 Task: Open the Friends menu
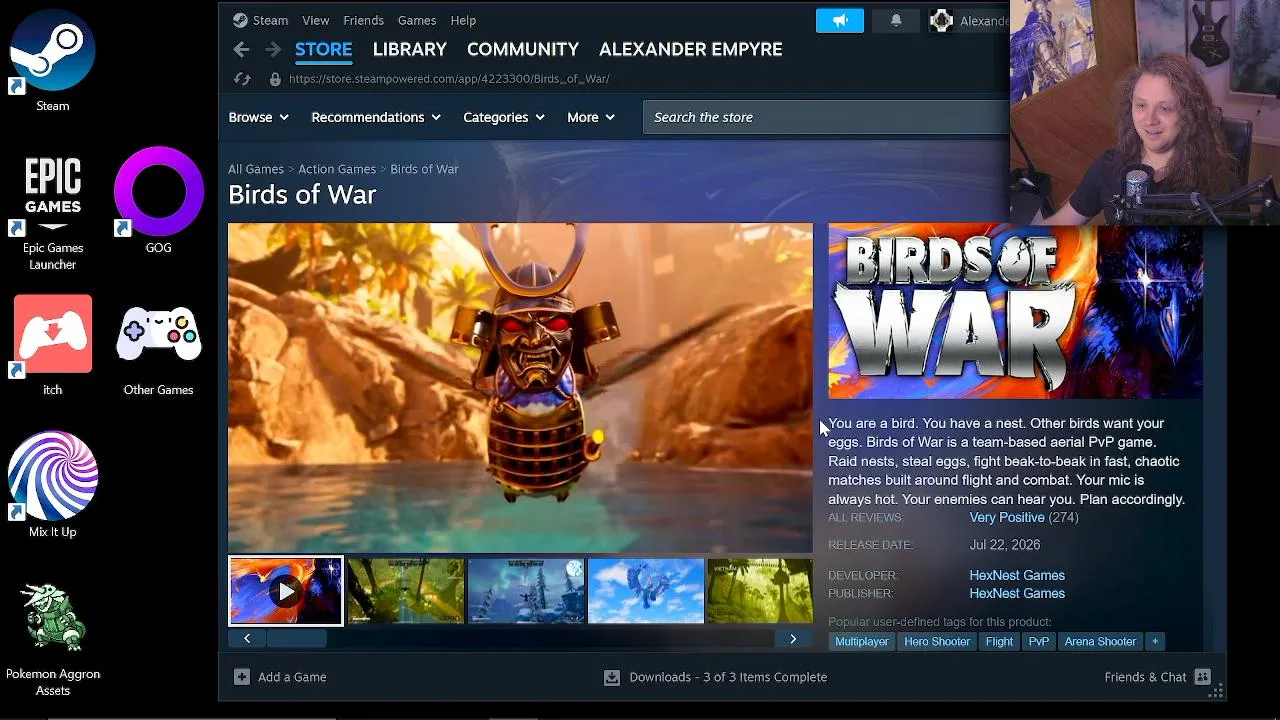(363, 20)
